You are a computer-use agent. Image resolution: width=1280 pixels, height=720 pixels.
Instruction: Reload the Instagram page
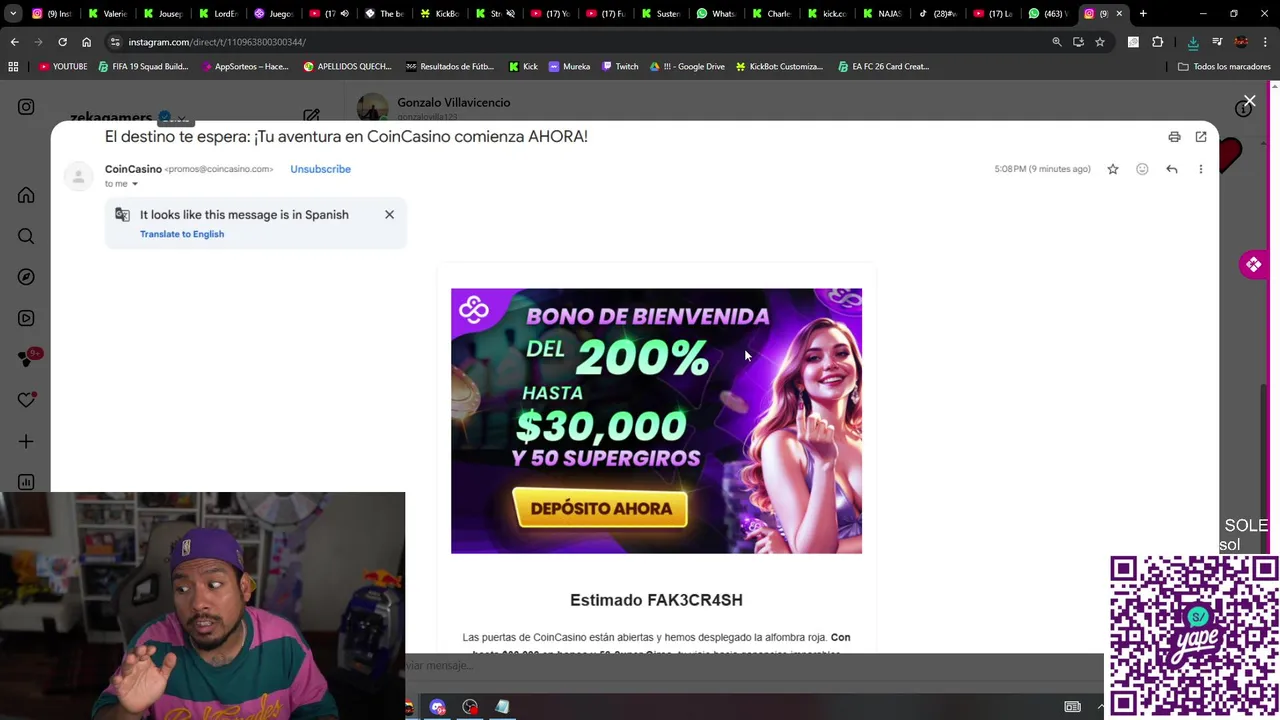pos(62,42)
